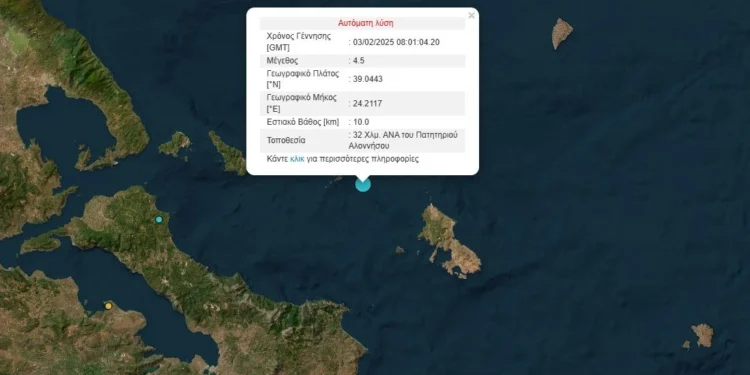Click the 'Εστιακό Βάθος [km]' label
The width and height of the screenshot is (750, 375).
click(x=303, y=122)
